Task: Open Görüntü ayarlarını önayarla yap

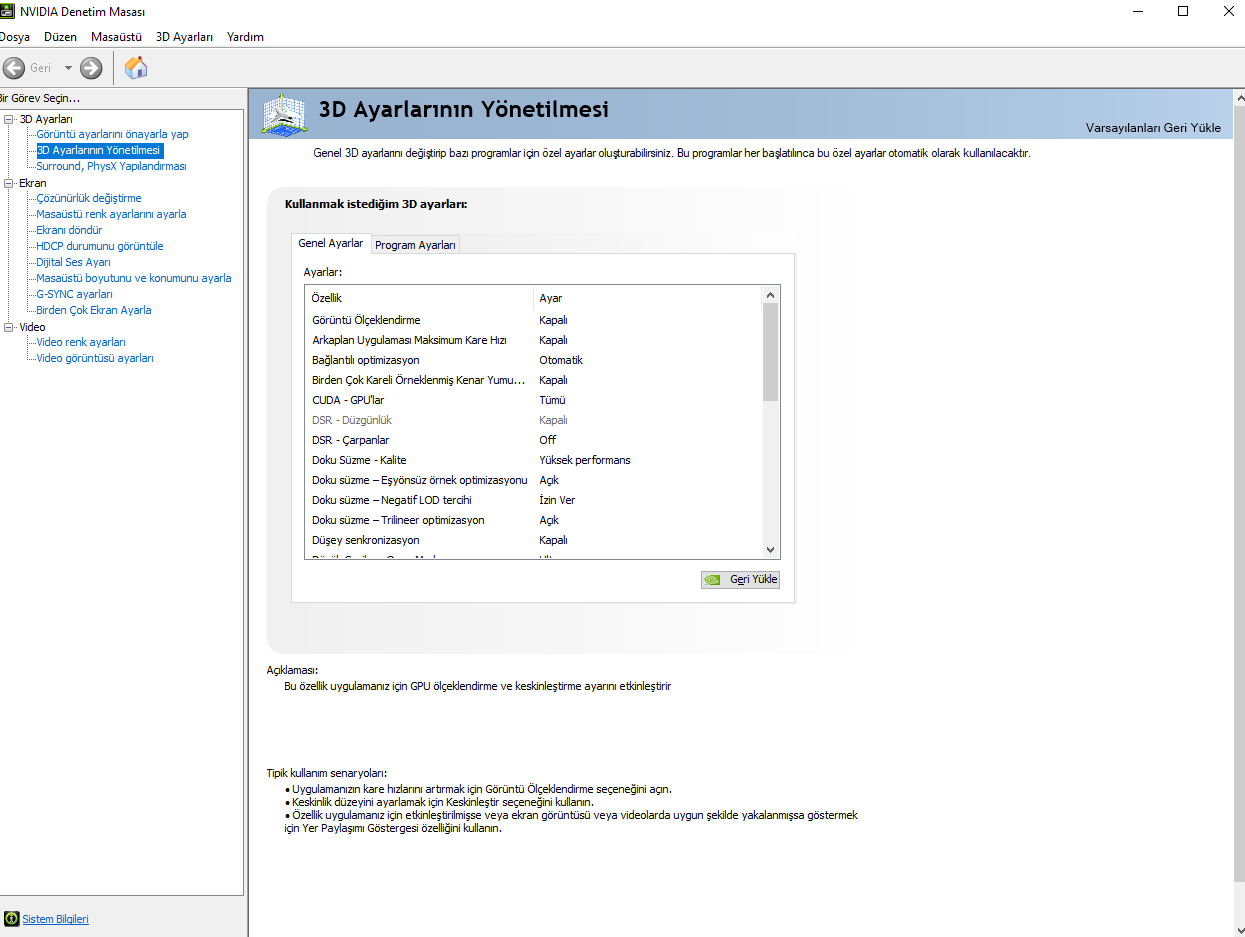Action: 112,134
